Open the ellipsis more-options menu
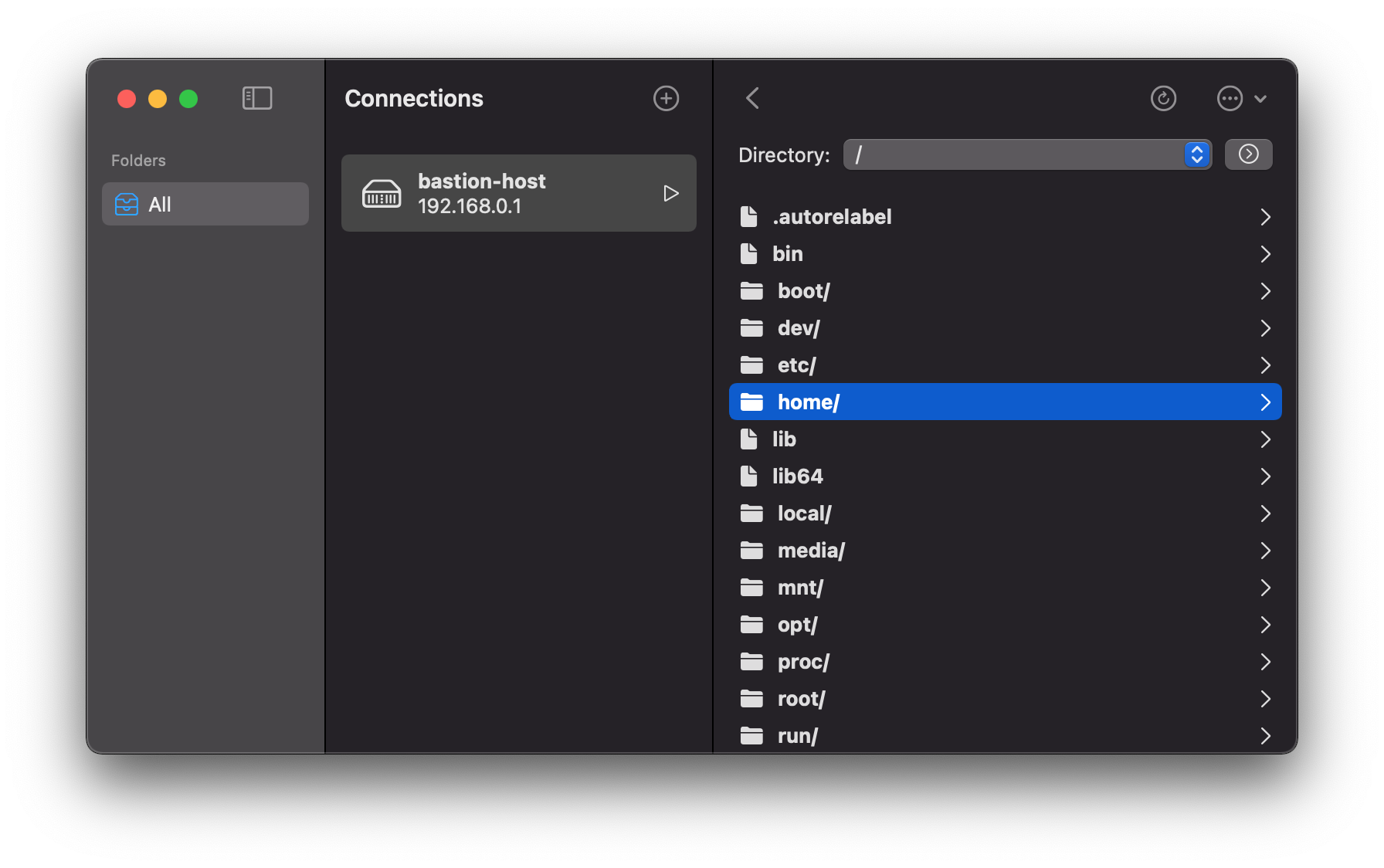 (1230, 98)
